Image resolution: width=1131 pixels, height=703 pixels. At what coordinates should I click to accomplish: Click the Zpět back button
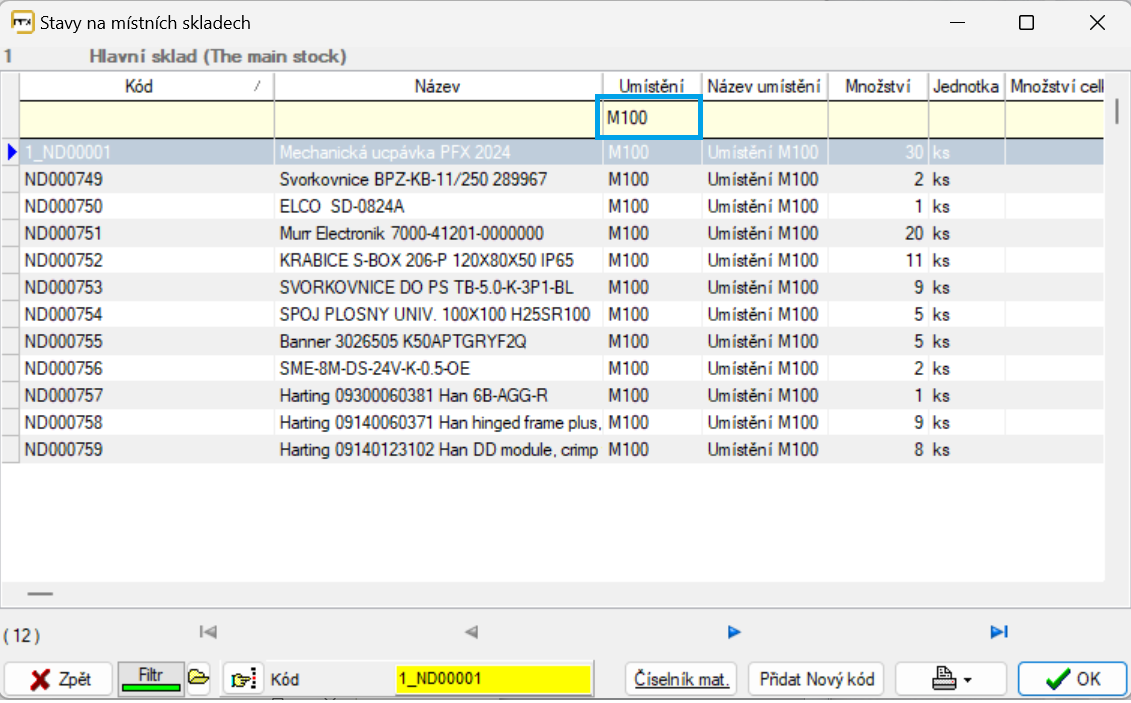point(59,679)
